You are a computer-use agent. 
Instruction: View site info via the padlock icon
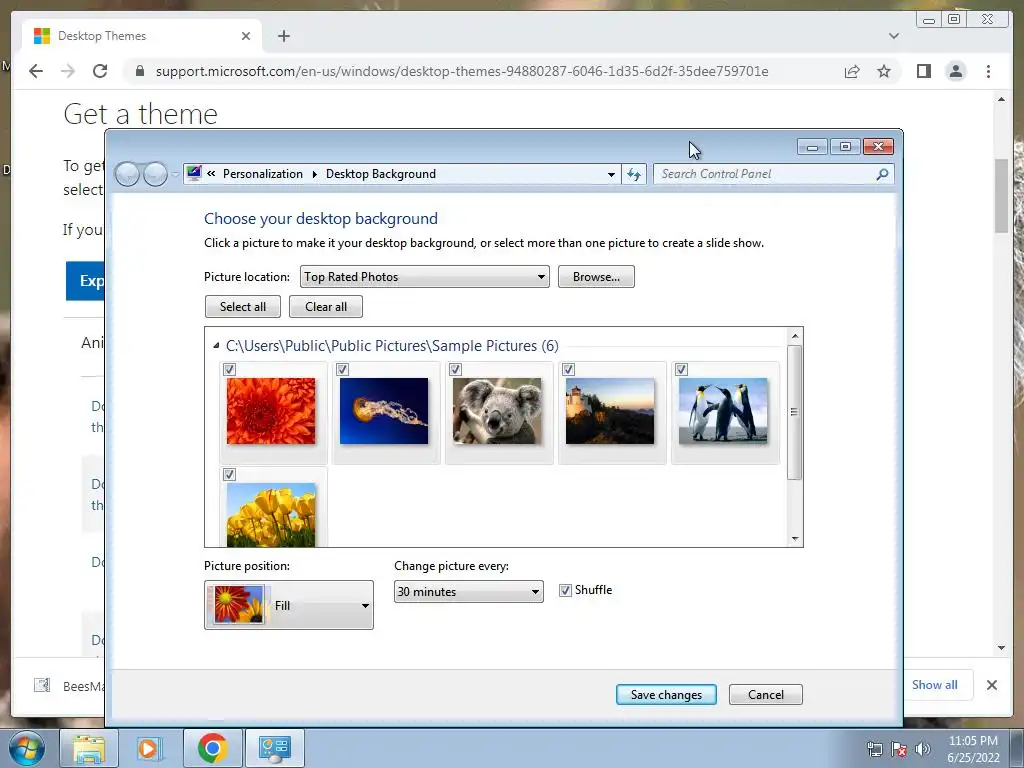click(x=139, y=71)
